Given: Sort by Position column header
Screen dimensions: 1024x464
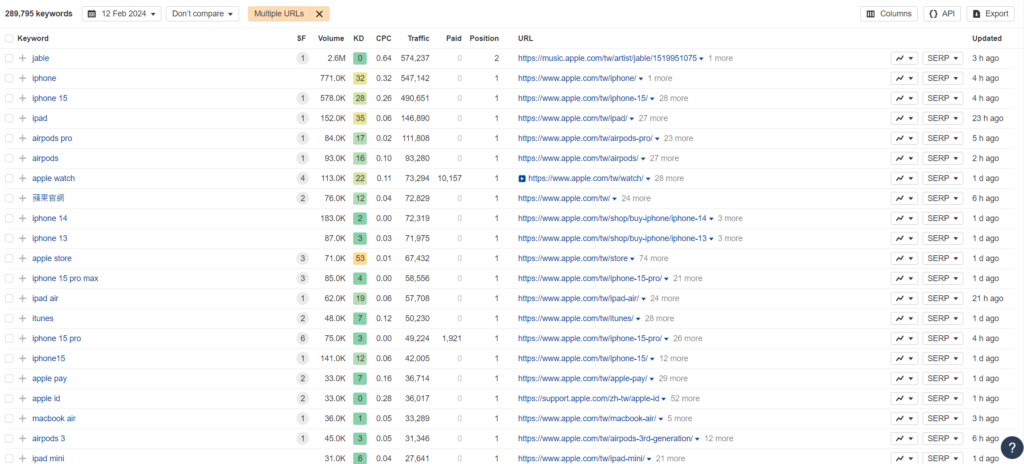Looking at the screenshot, I should (x=484, y=39).
